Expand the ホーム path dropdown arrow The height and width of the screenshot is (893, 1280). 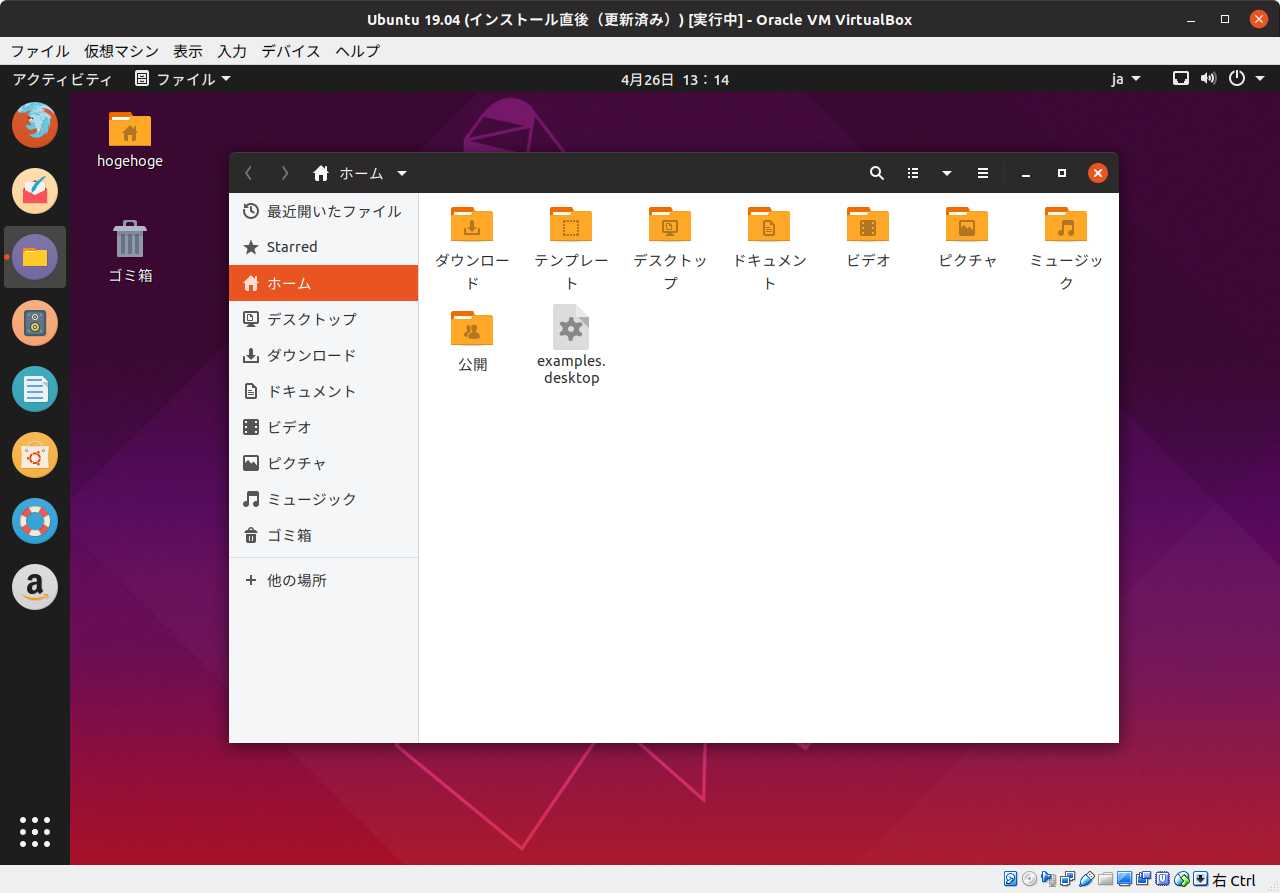402,173
